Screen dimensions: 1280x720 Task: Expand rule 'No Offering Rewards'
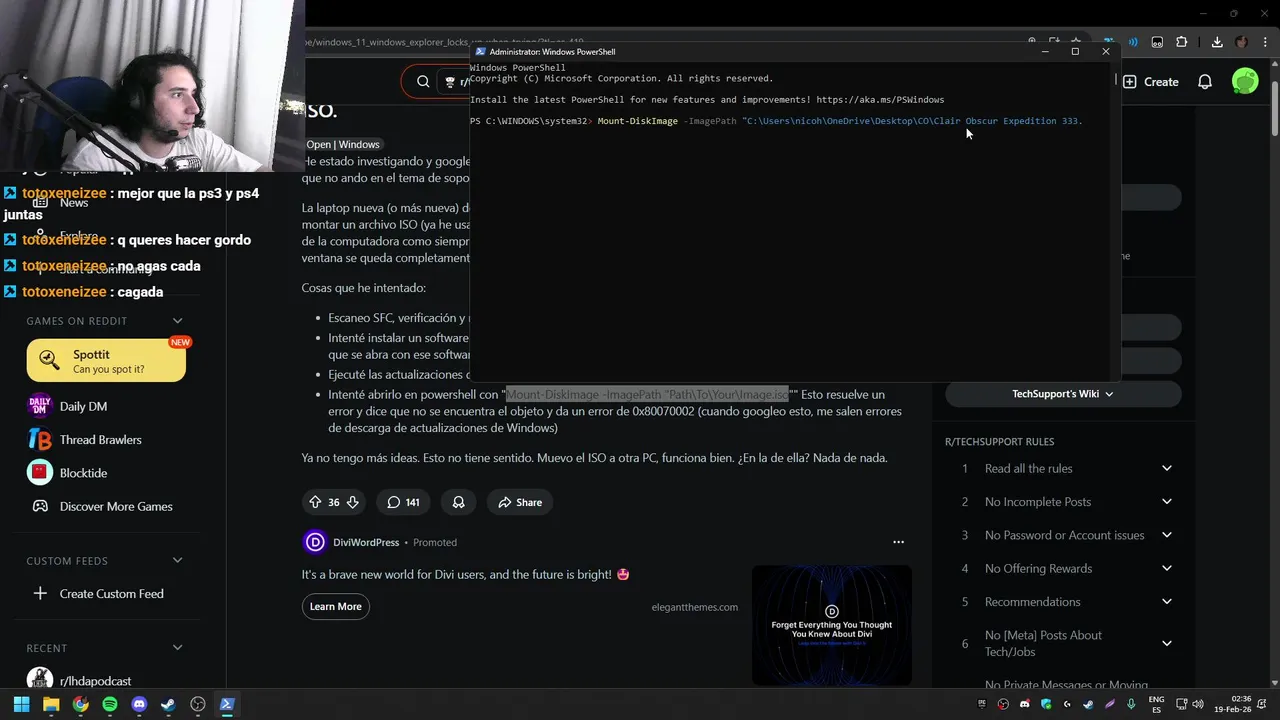click(x=1166, y=568)
